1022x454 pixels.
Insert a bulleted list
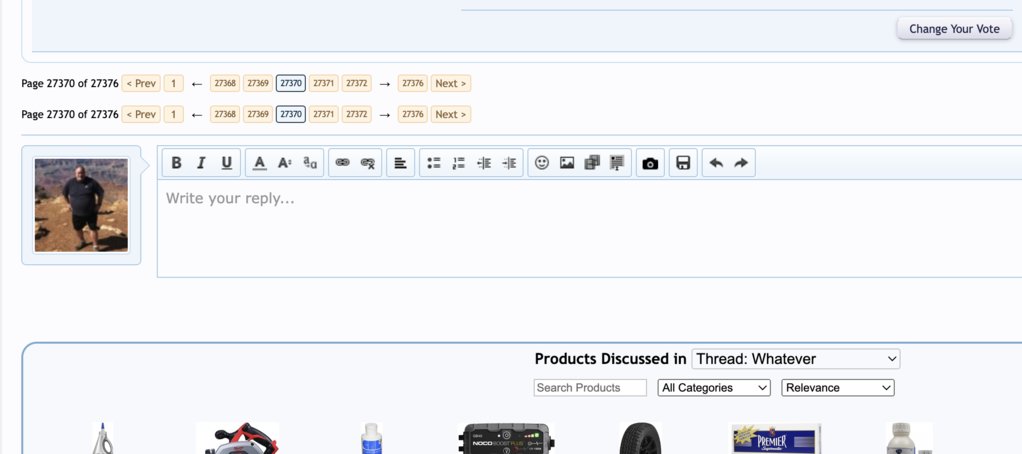pos(433,163)
